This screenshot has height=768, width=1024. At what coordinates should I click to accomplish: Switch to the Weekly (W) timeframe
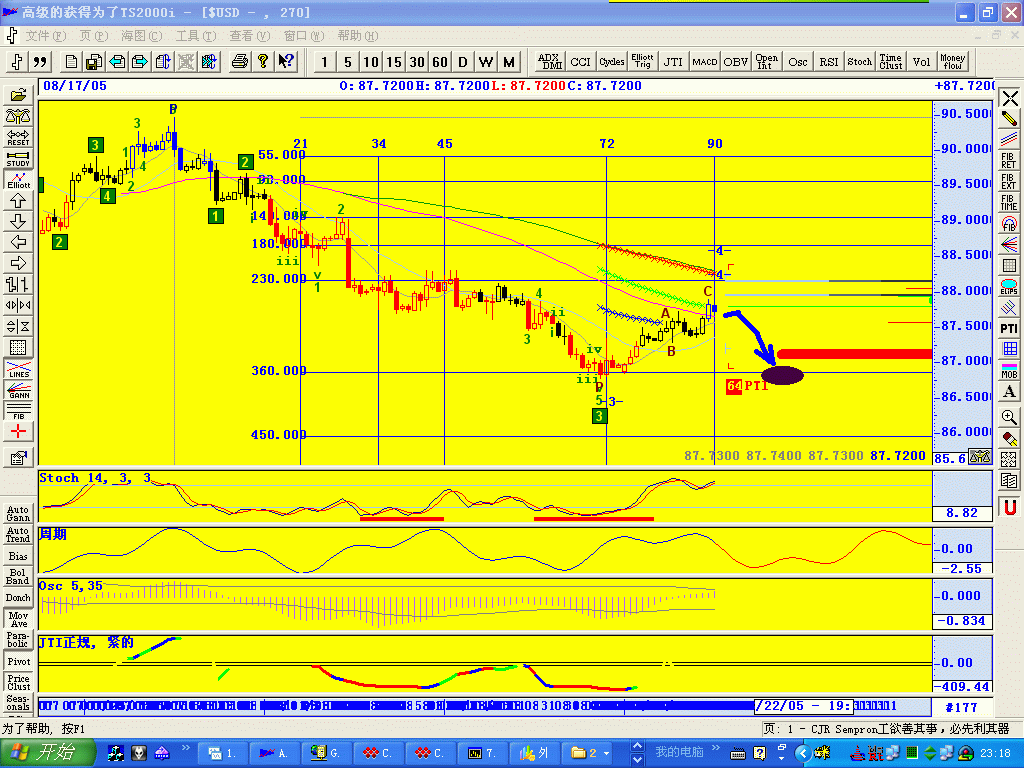[485, 61]
